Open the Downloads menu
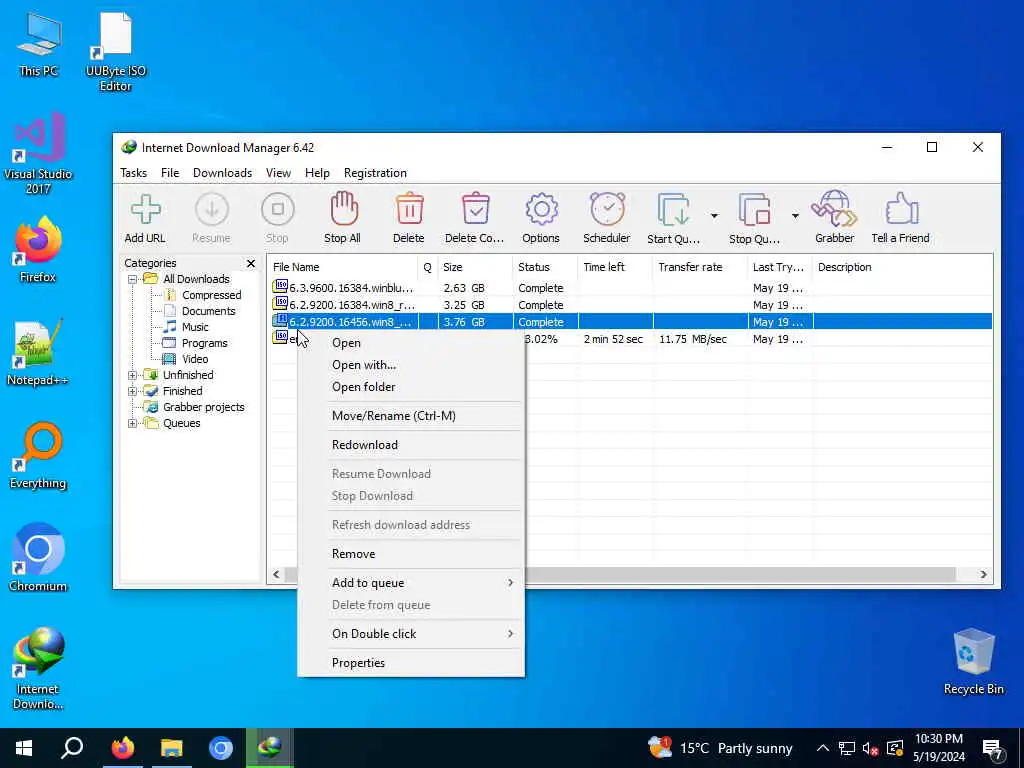This screenshot has width=1024, height=768. [x=222, y=173]
